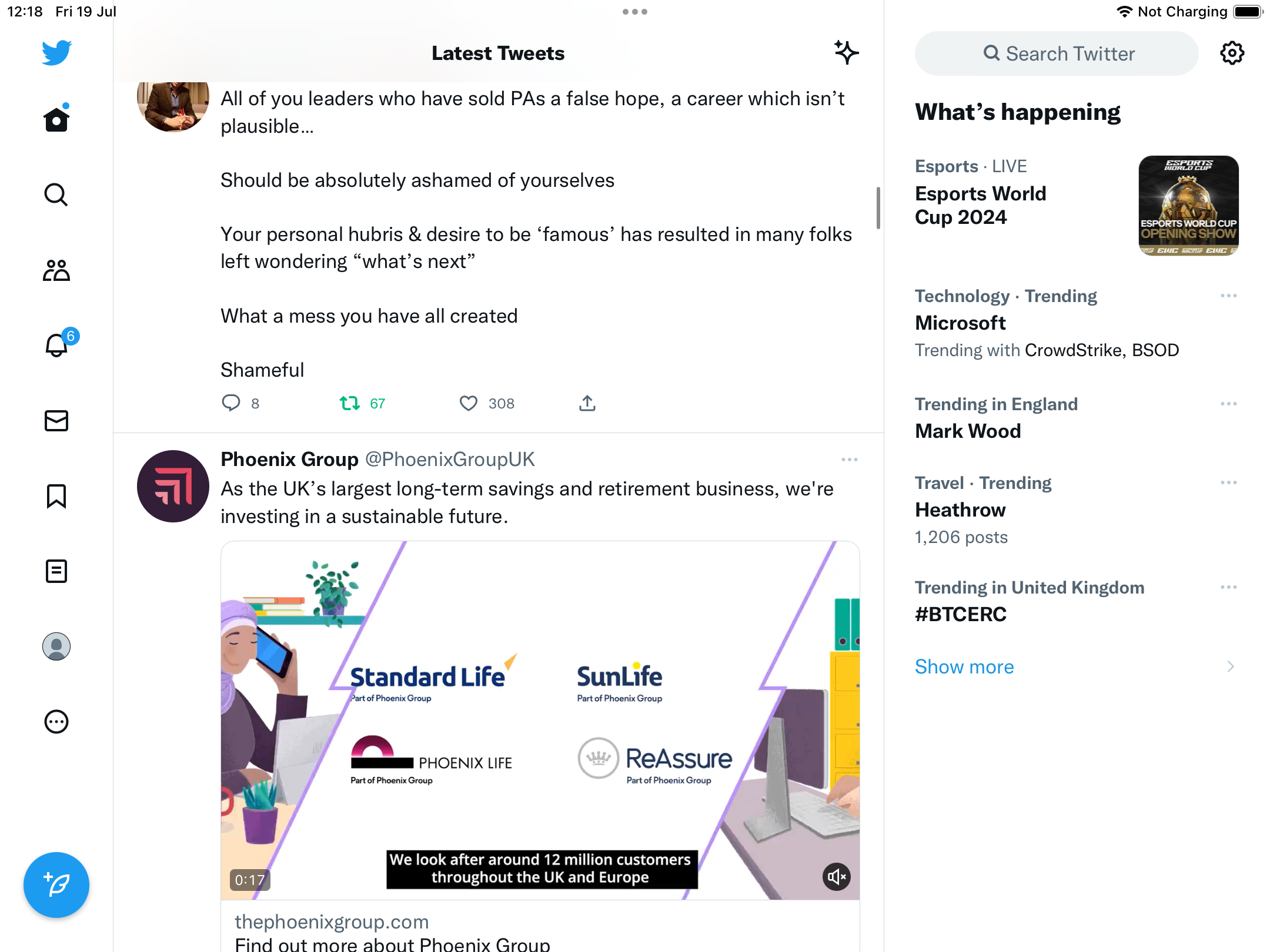The height and width of the screenshot is (952, 1270).
Task: Toggle the retweet on the 67-retweets tweet
Action: click(350, 403)
